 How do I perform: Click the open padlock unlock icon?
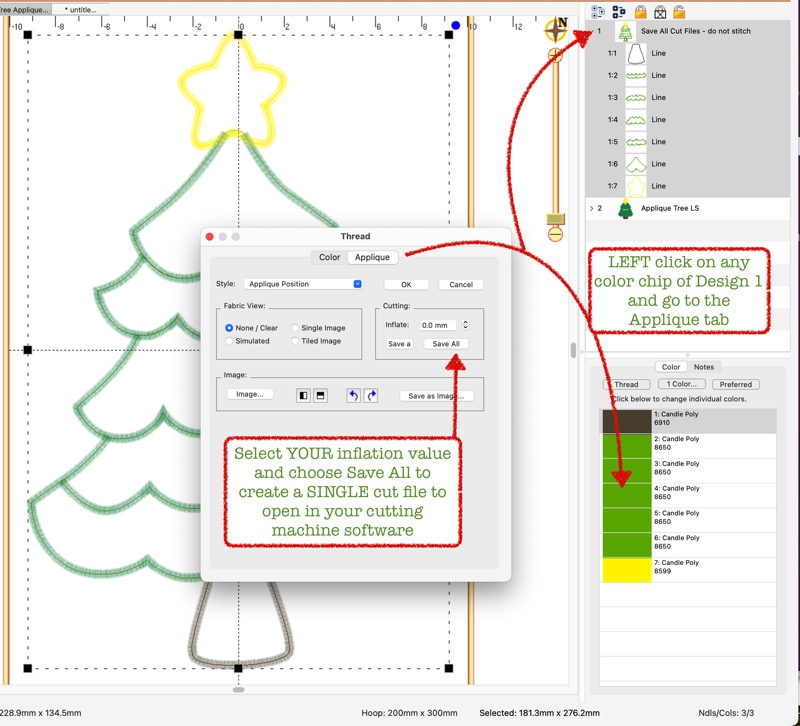679,12
